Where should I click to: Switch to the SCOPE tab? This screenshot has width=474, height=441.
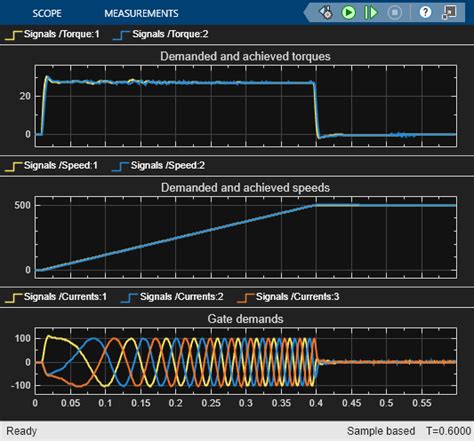coord(47,13)
